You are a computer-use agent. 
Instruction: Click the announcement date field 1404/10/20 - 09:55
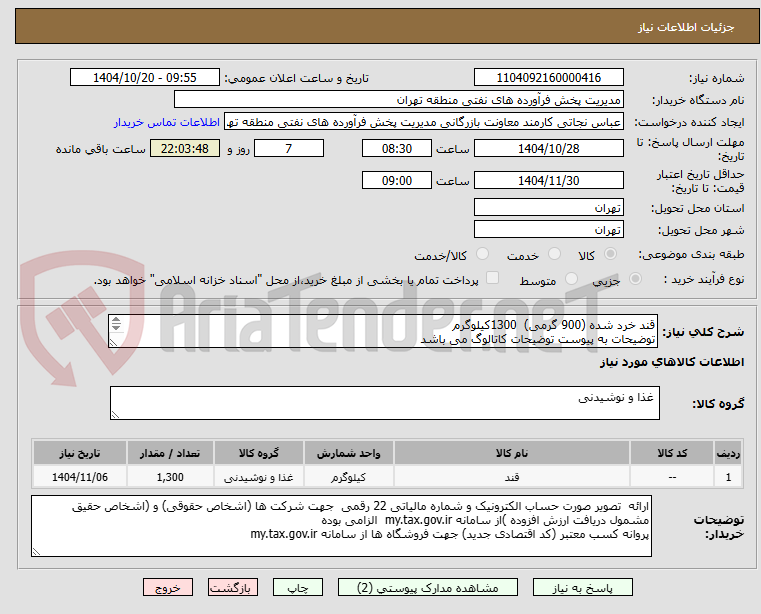pyautogui.click(x=145, y=78)
